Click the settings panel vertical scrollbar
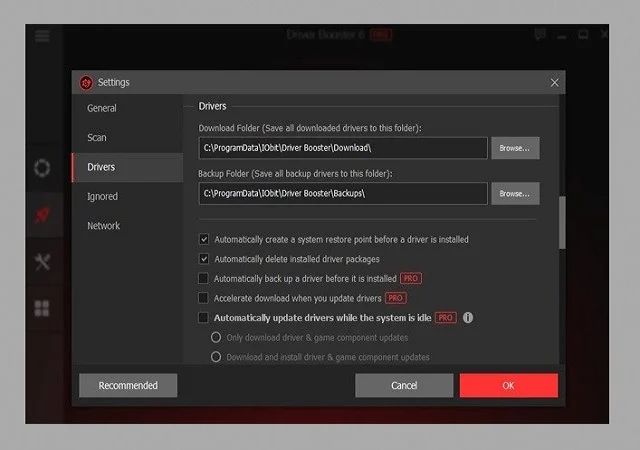This screenshot has width=640, height=450. pos(562,223)
